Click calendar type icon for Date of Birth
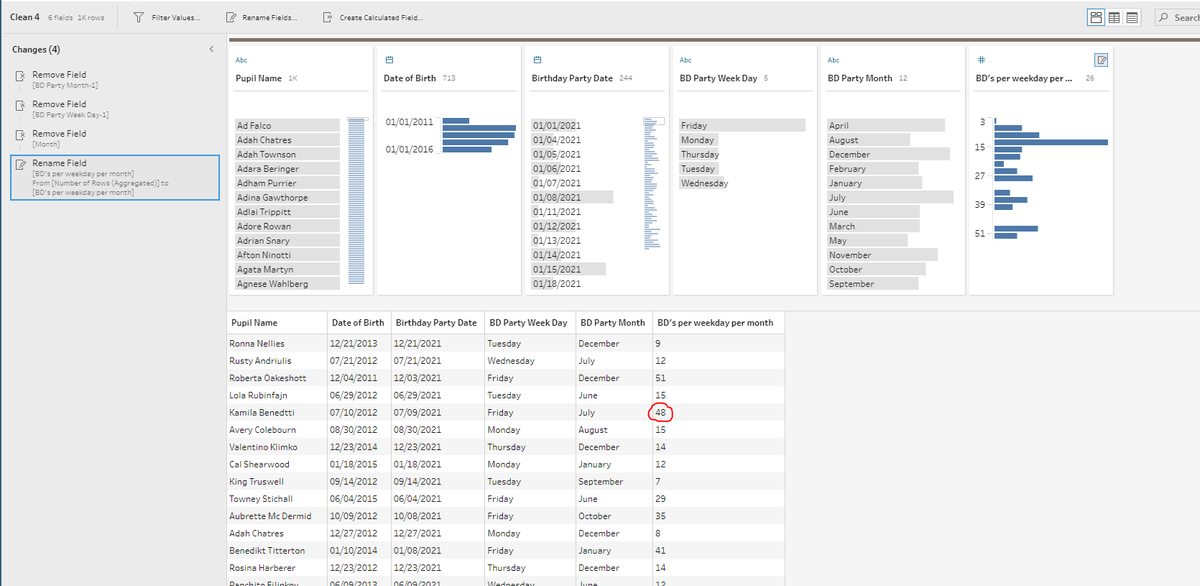This screenshot has width=1200, height=586. pyautogui.click(x=389, y=60)
